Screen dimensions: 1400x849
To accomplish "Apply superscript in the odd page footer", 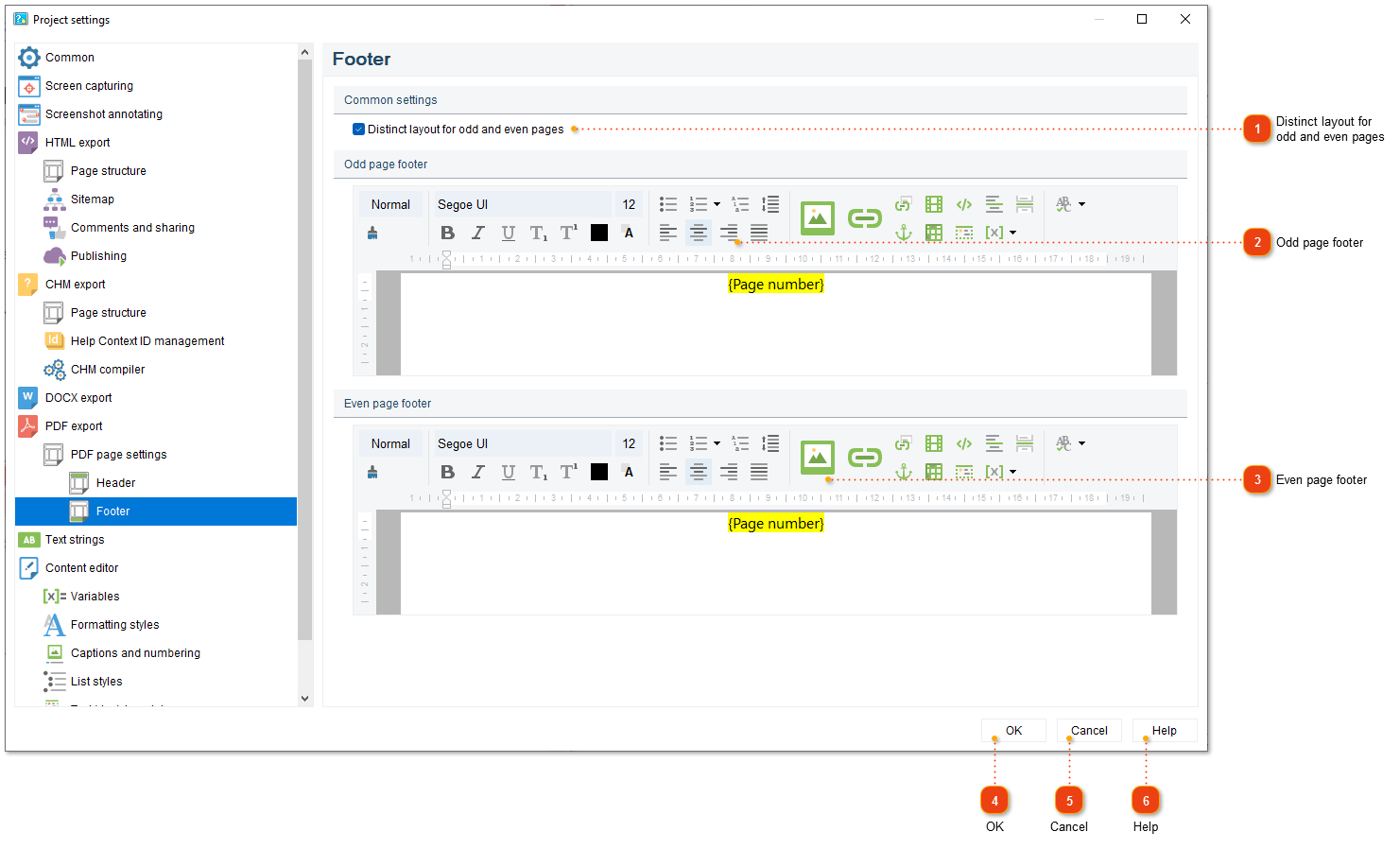I will tap(569, 233).
